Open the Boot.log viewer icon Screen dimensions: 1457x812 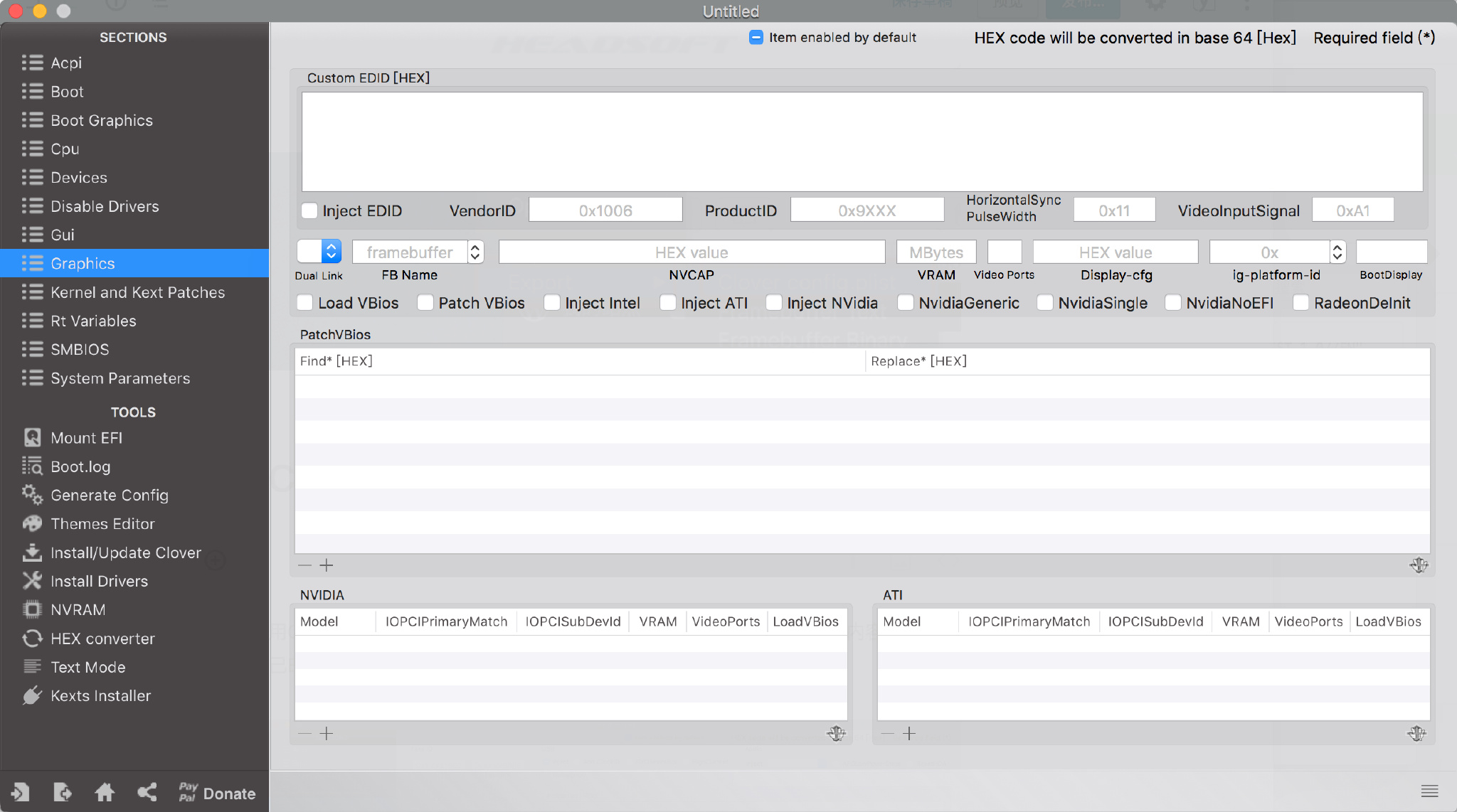pos(32,466)
